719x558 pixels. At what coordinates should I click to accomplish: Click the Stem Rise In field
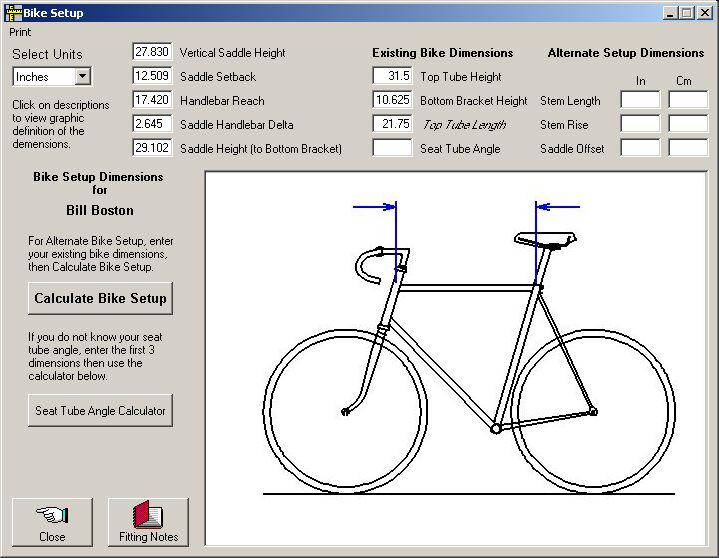[640, 124]
